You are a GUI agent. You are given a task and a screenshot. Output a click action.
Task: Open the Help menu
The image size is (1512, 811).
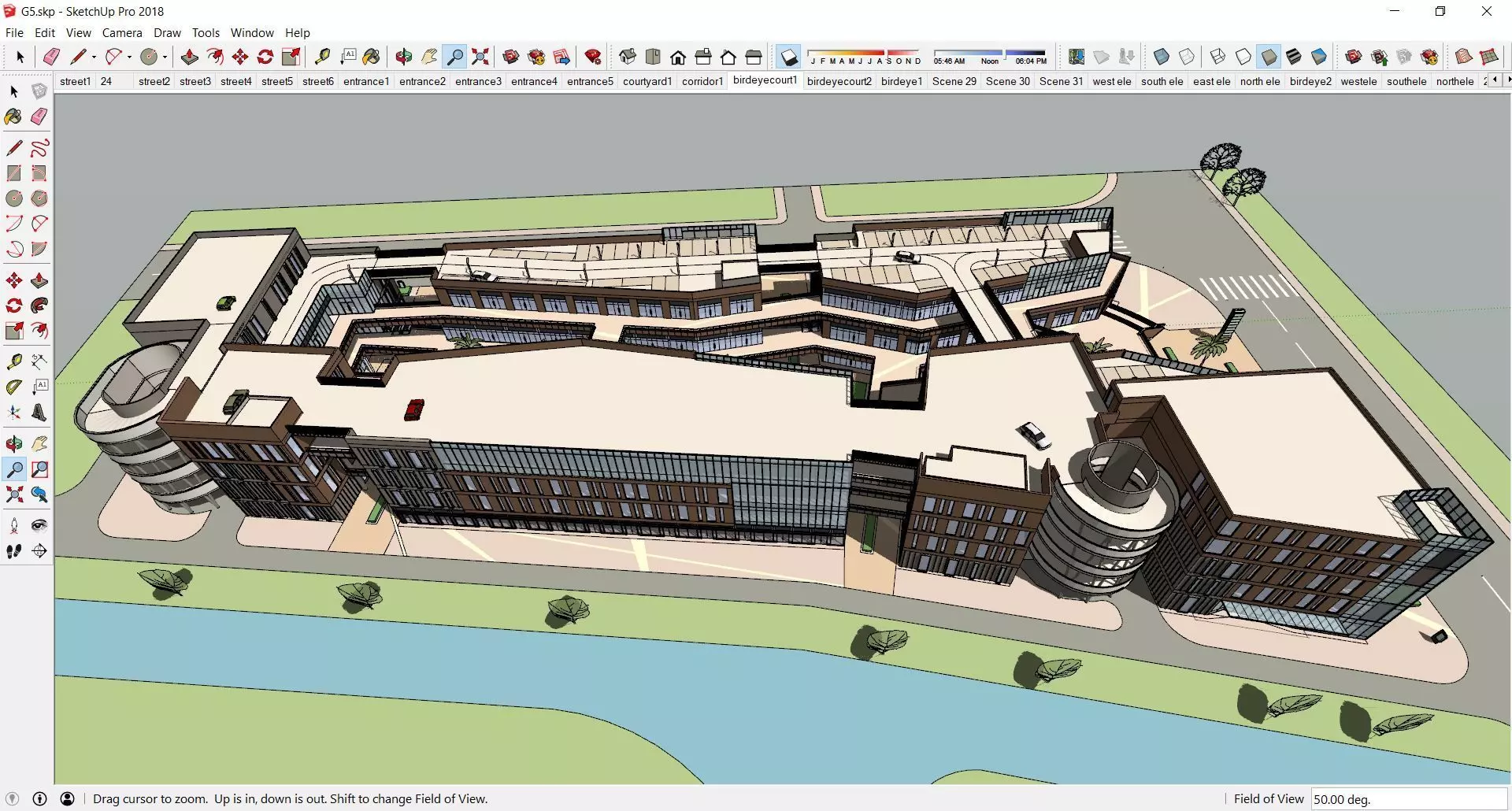coord(297,33)
